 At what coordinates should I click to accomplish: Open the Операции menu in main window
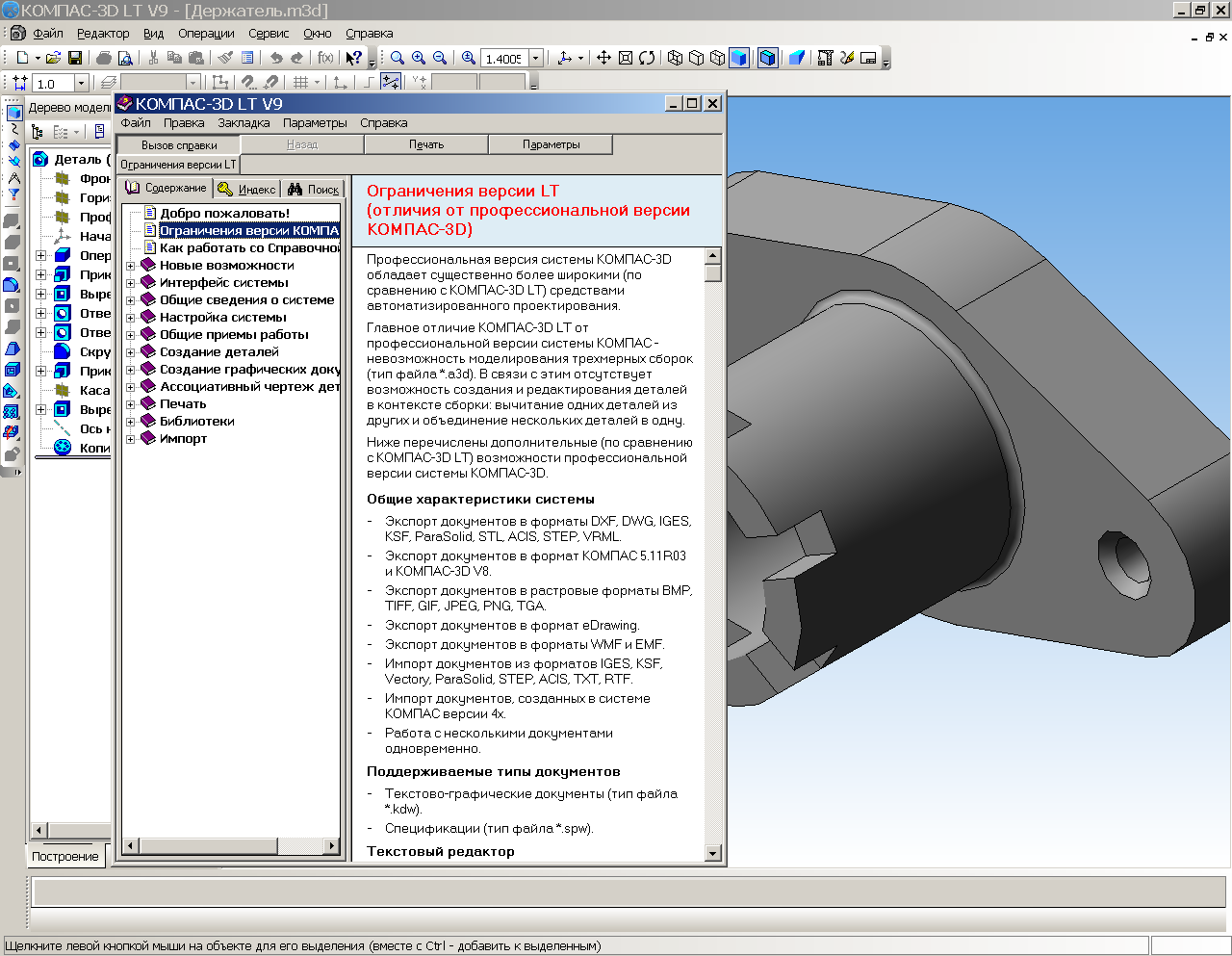click(x=206, y=34)
